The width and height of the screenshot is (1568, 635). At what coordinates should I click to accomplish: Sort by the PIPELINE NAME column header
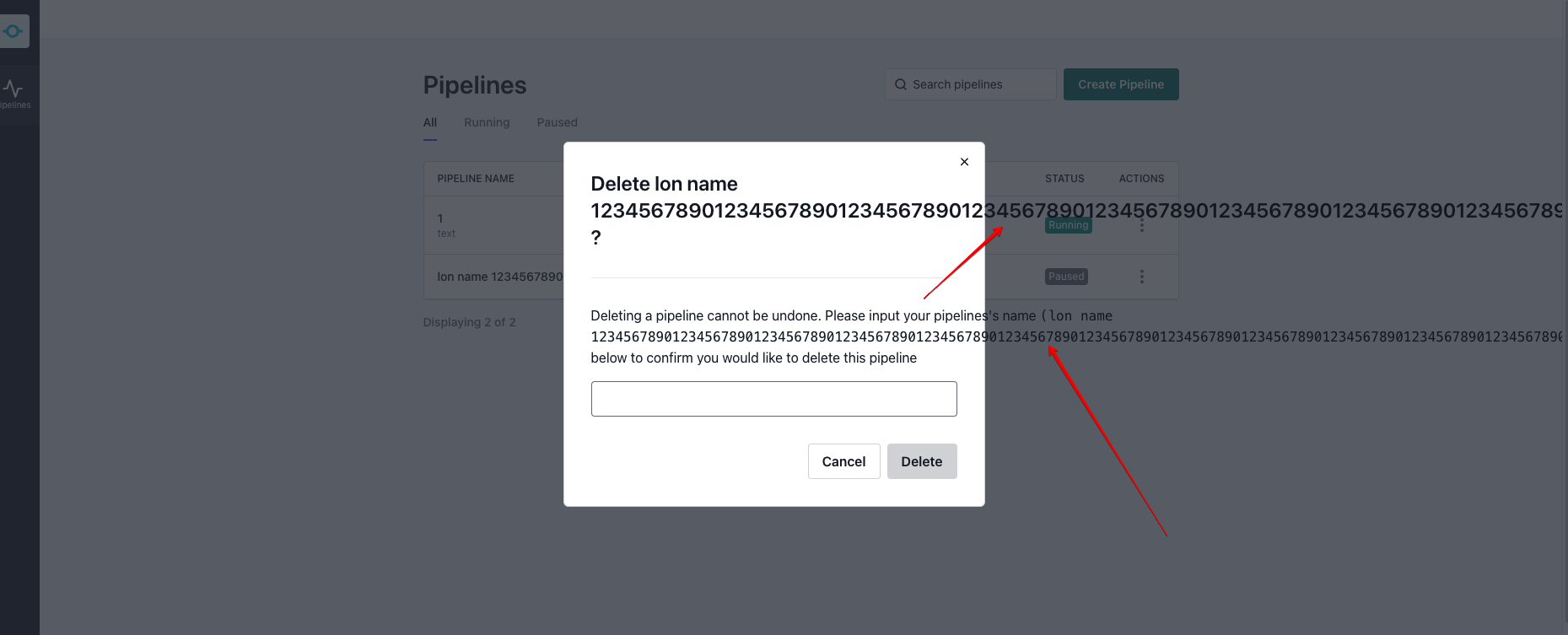pyautogui.click(x=475, y=178)
